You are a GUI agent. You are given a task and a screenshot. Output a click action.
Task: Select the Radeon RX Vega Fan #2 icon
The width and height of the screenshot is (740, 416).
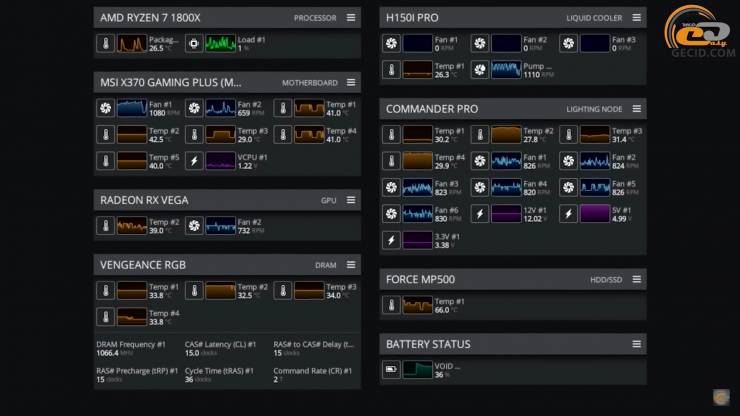tap(194, 226)
